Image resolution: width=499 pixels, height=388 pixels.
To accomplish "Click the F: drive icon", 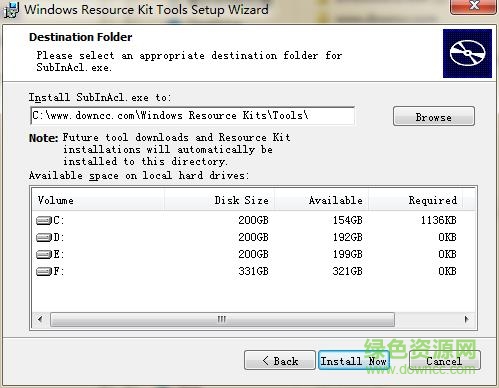I will [x=44, y=272].
